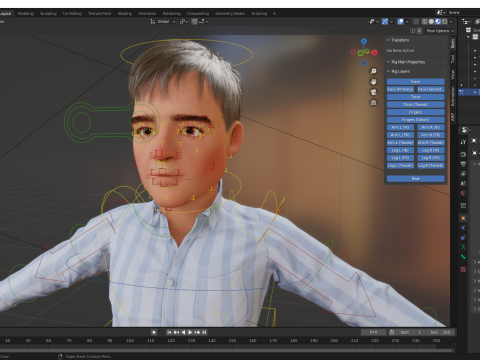Viewport: 480px width, 360px height.
Task: Toggle the Fingers rig layer button
Action: coord(416,112)
